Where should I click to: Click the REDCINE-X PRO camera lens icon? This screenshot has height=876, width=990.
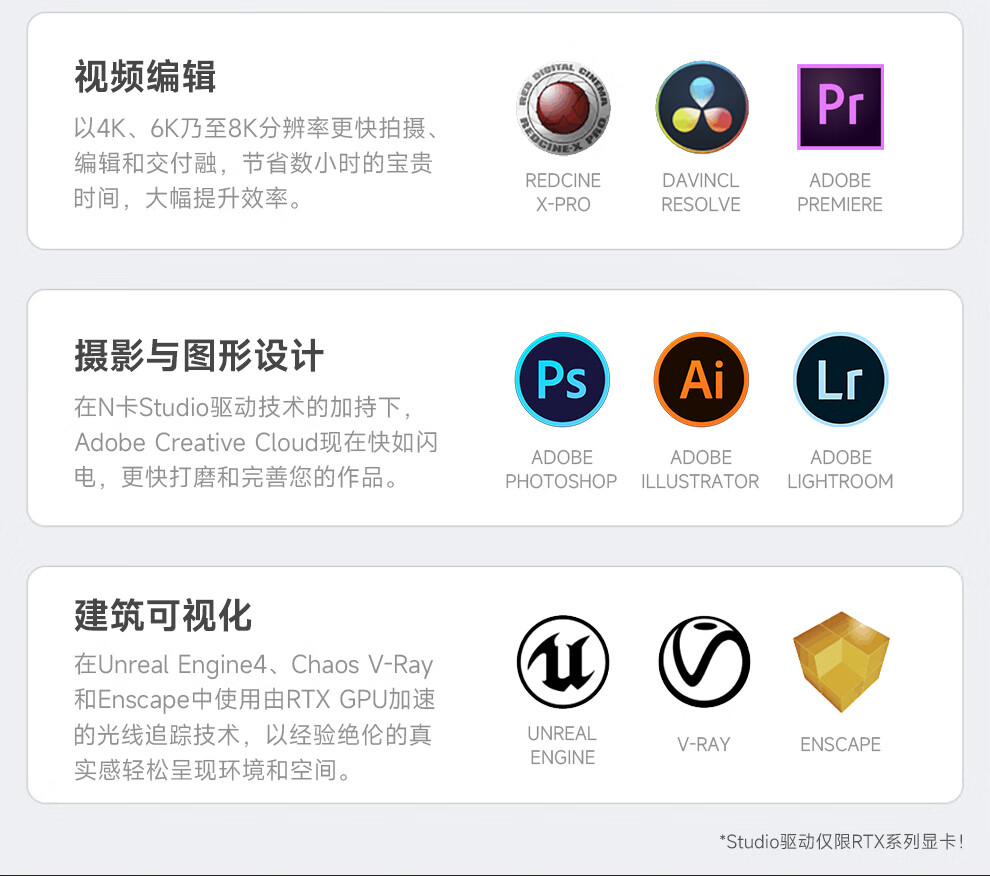pos(563,107)
